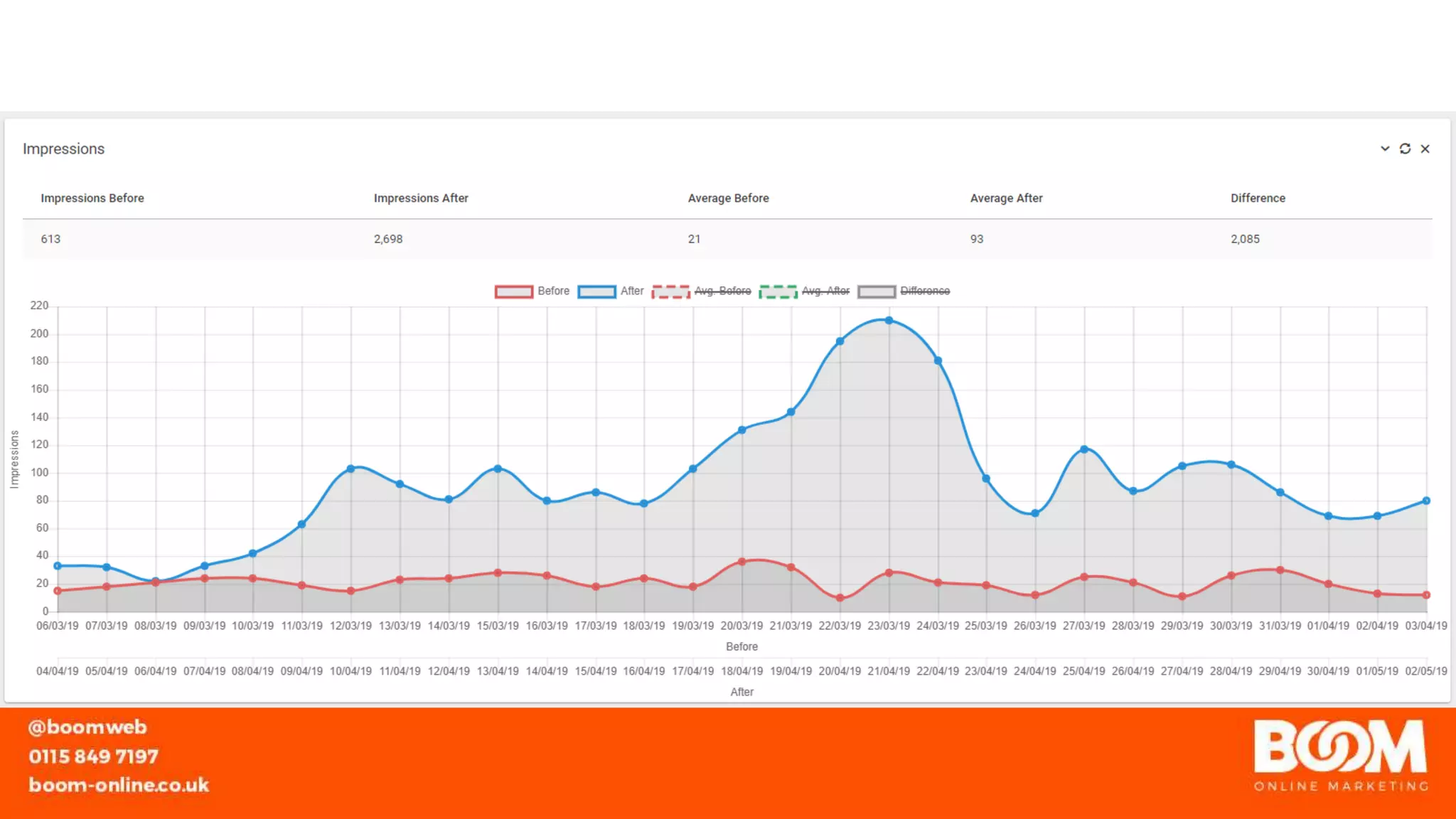Click the blue data point at 27/03/19
Viewport: 1456px width, 819px height.
coord(1084,449)
